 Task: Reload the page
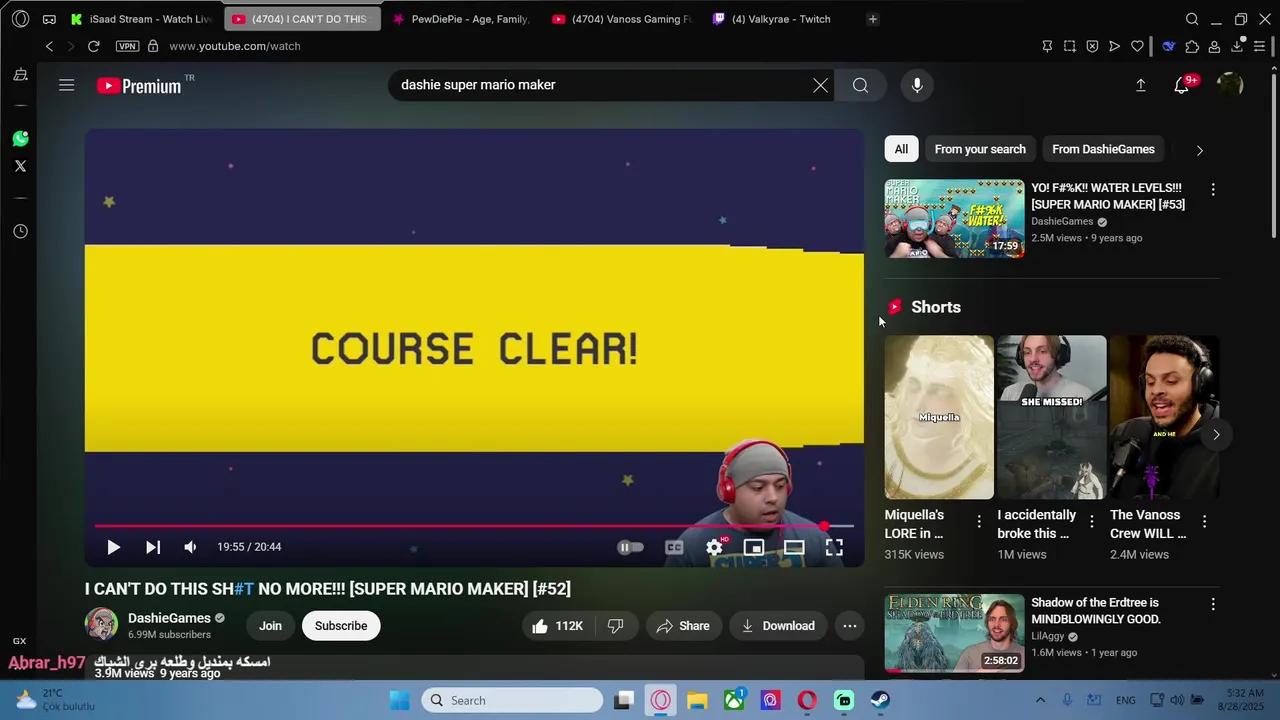(93, 46)
